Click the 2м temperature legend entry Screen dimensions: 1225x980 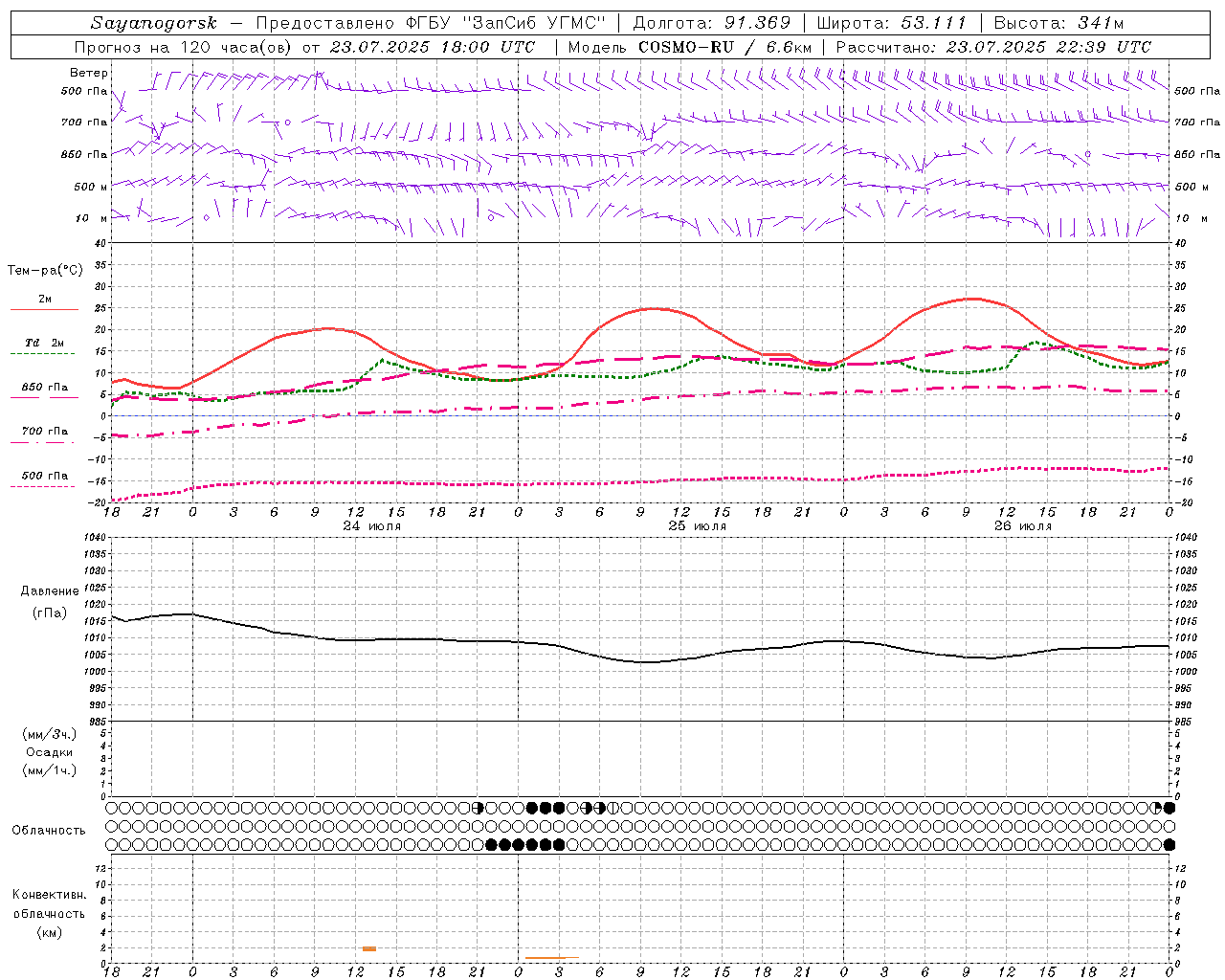tap(45, 300)
